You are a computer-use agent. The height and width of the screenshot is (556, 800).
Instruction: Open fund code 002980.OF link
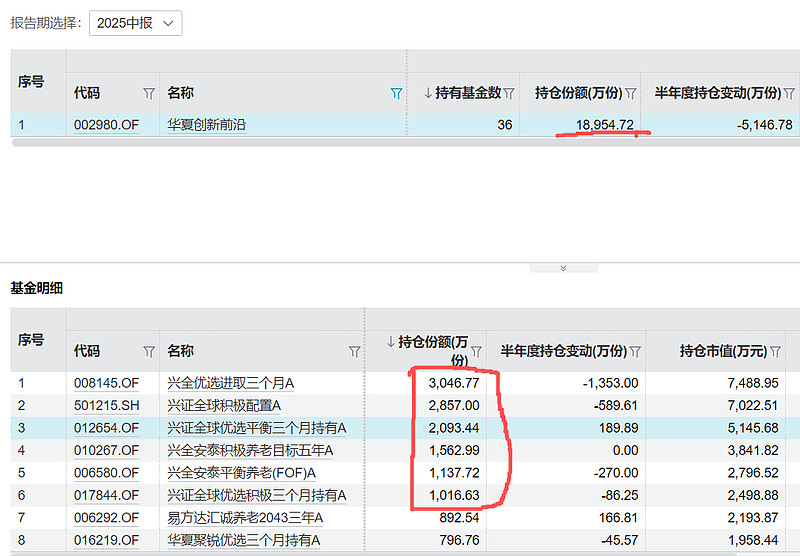coord(106,125)
